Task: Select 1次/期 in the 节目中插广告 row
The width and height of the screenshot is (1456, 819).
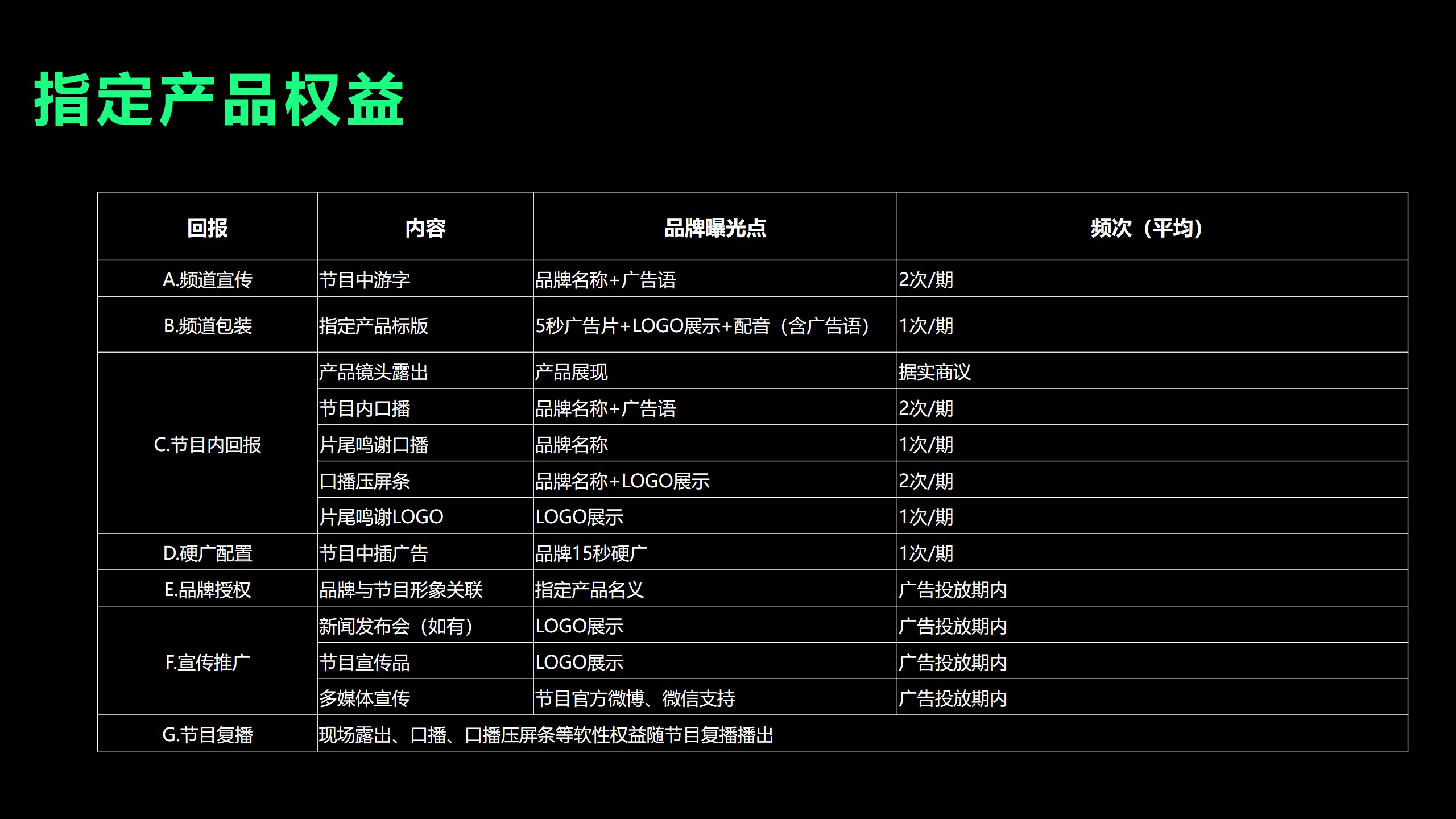Action: point(1152,552)
